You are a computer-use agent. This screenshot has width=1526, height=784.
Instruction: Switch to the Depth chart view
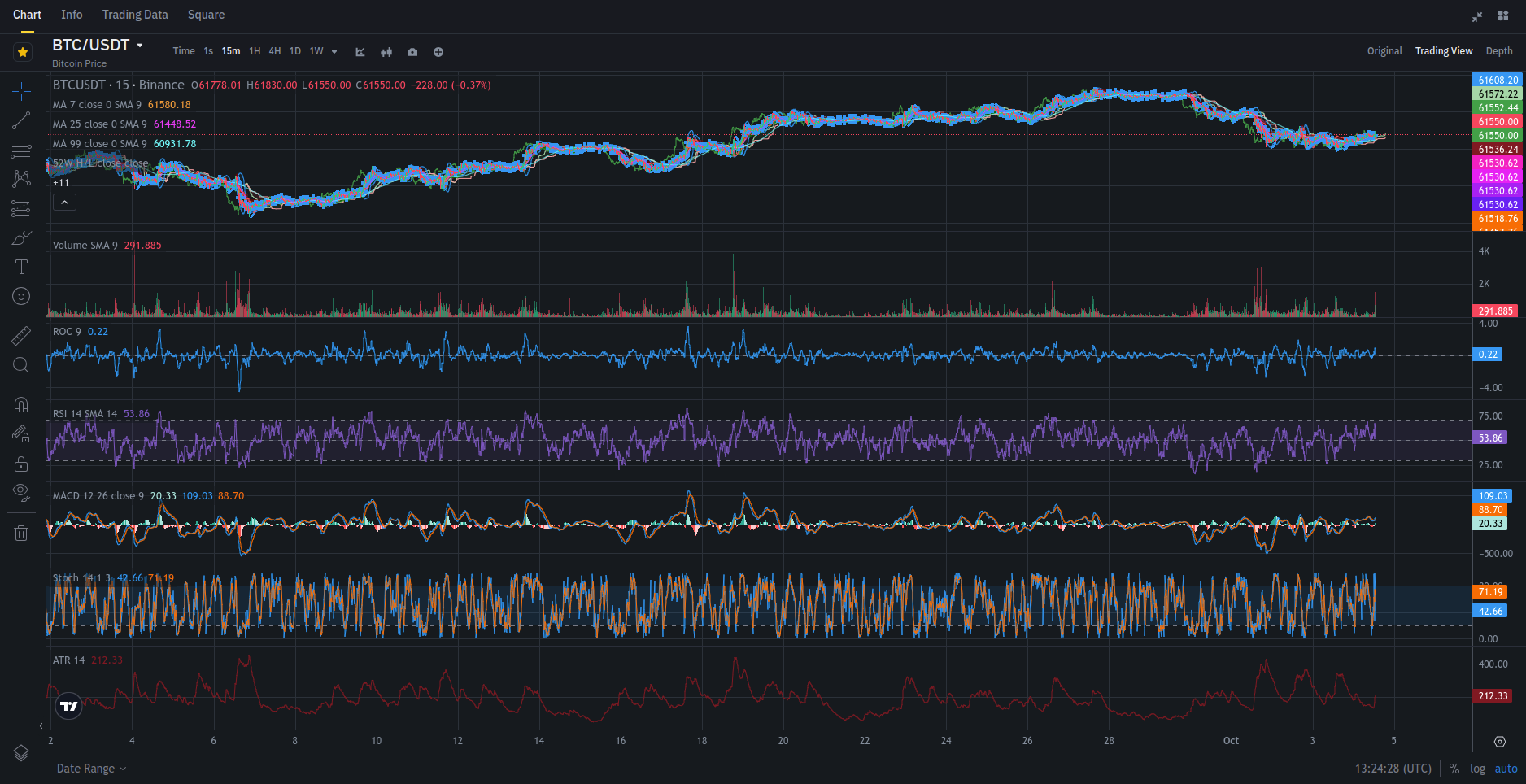click(1499, 51)
